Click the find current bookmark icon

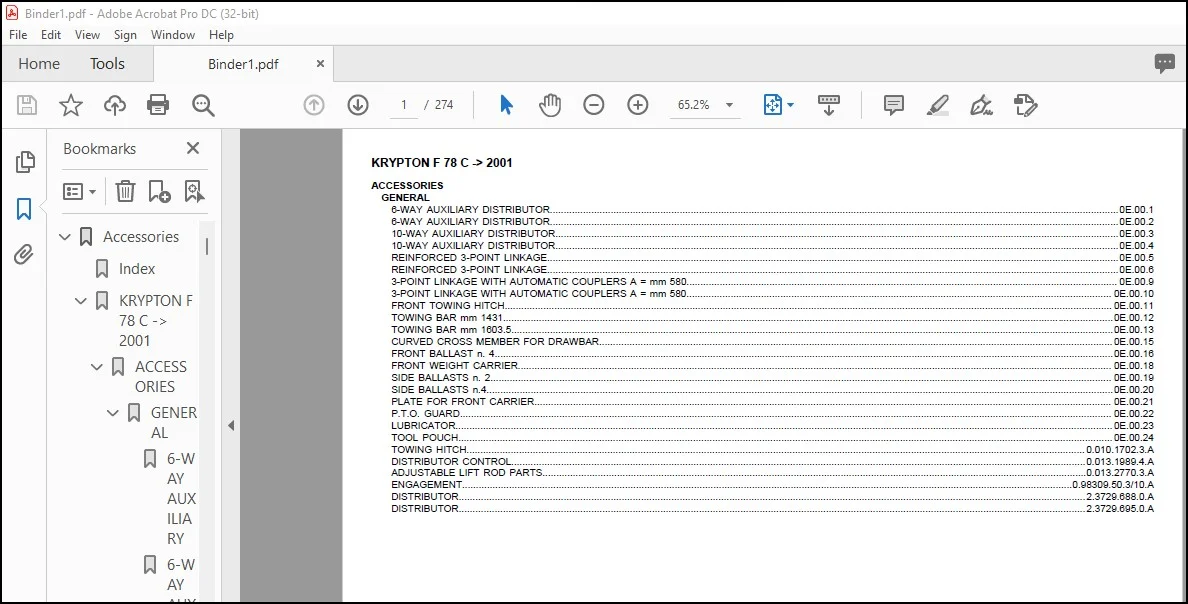[x=194, y=191]
